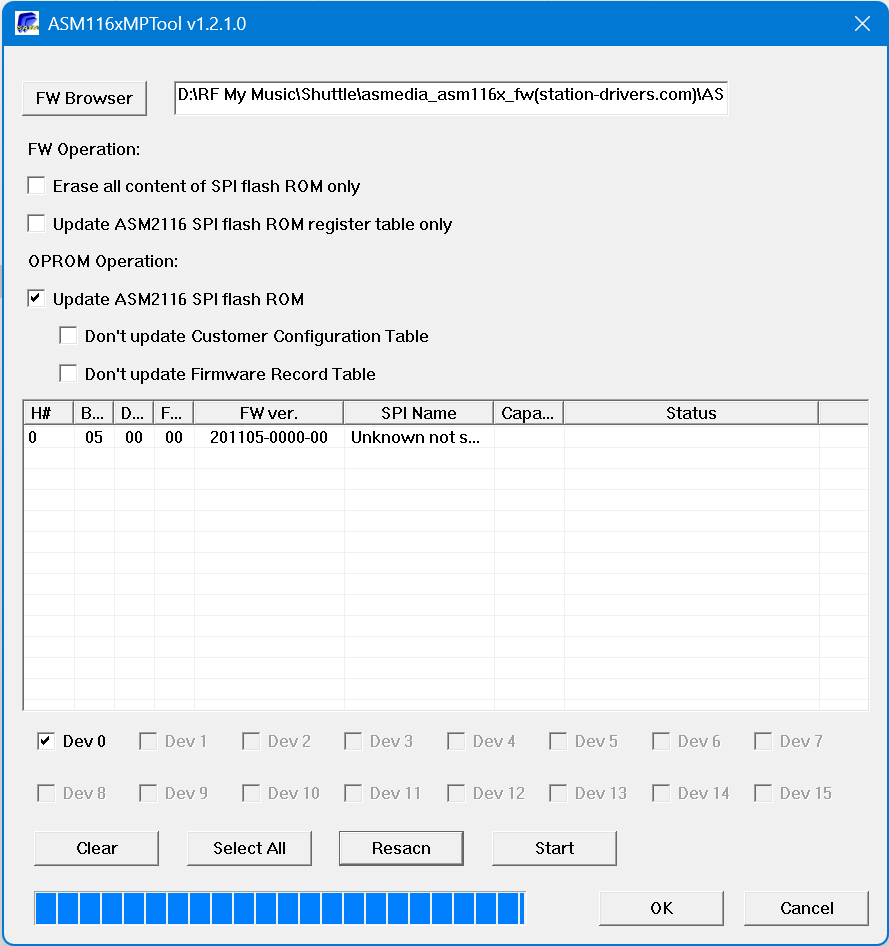
Task: Click Start to begin the firmware update
Action: (x=554, y=848)
